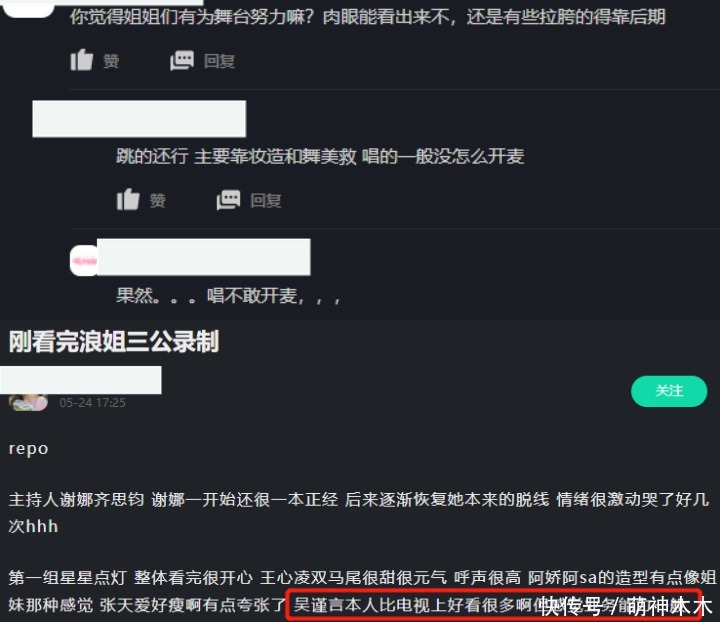Follow the author with the green 关注 button
Viewport: 720px width, 622px height.
669,391
